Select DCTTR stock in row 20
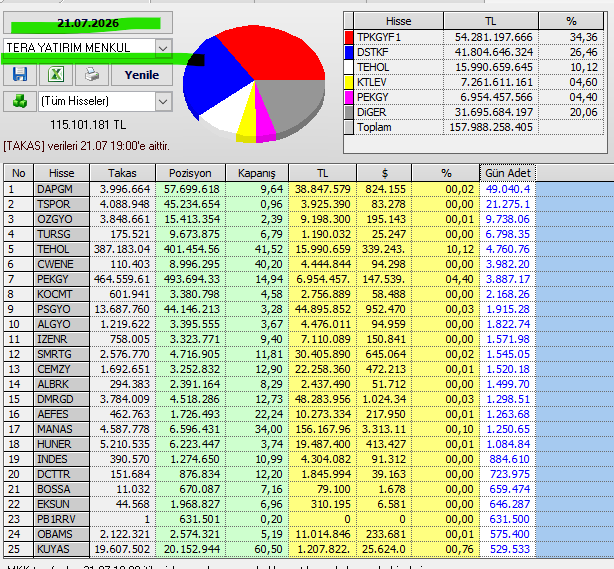This screenshot has height=569, width=614. (61, 475)
